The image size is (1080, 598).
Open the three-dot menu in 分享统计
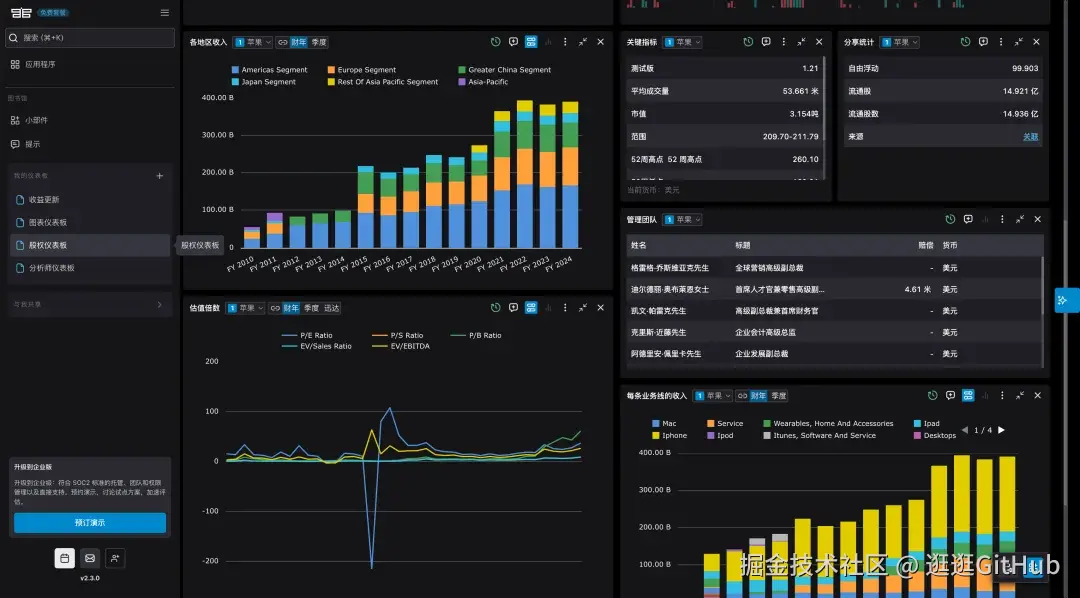1001,42
